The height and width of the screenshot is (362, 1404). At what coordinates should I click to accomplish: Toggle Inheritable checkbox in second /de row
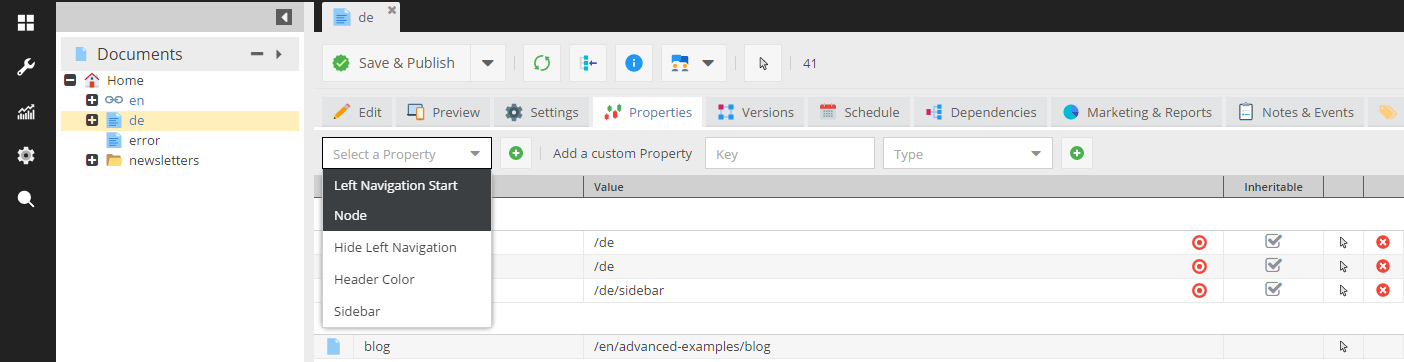(1273, 265)
